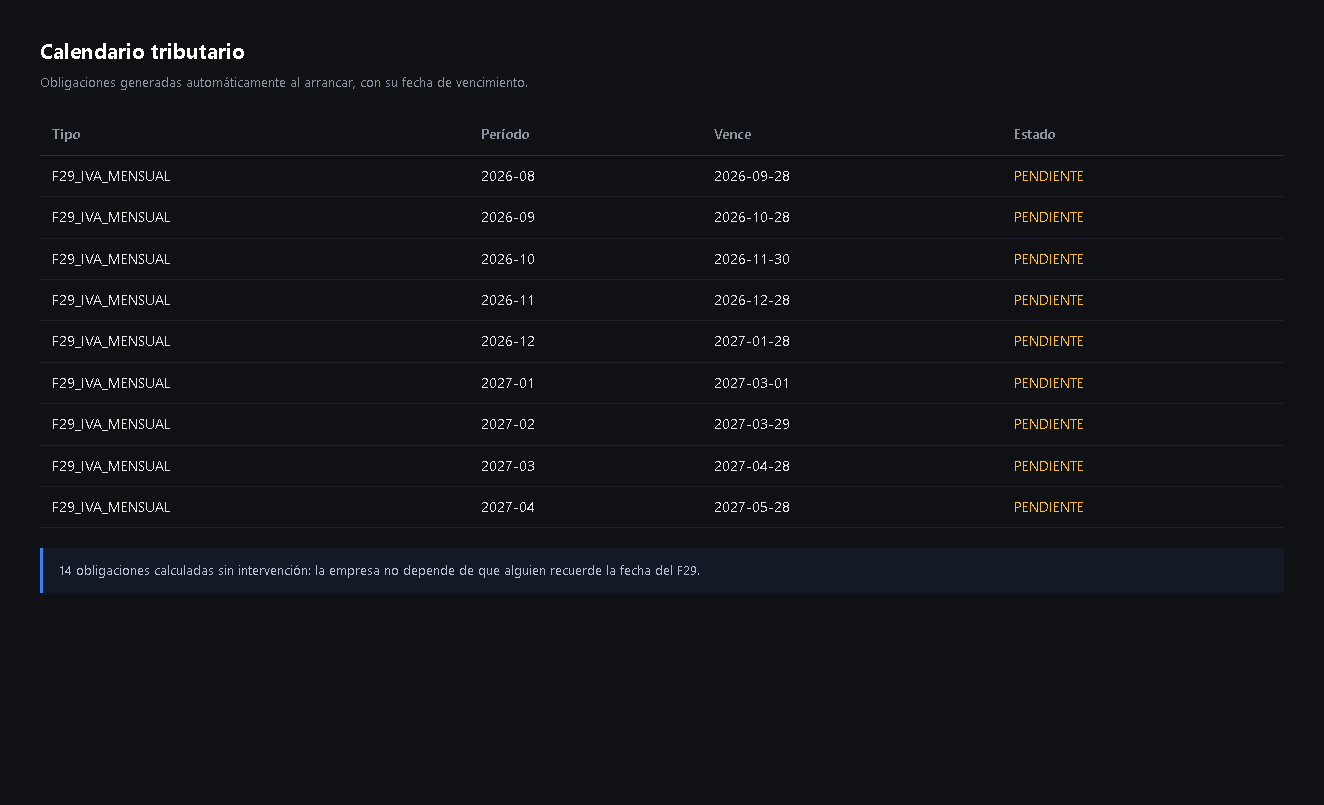Viewport: 1324px width, 805px height.
Task: Click period cell "2027-02"
Action: pyautogui.click(x=508, y=424)
